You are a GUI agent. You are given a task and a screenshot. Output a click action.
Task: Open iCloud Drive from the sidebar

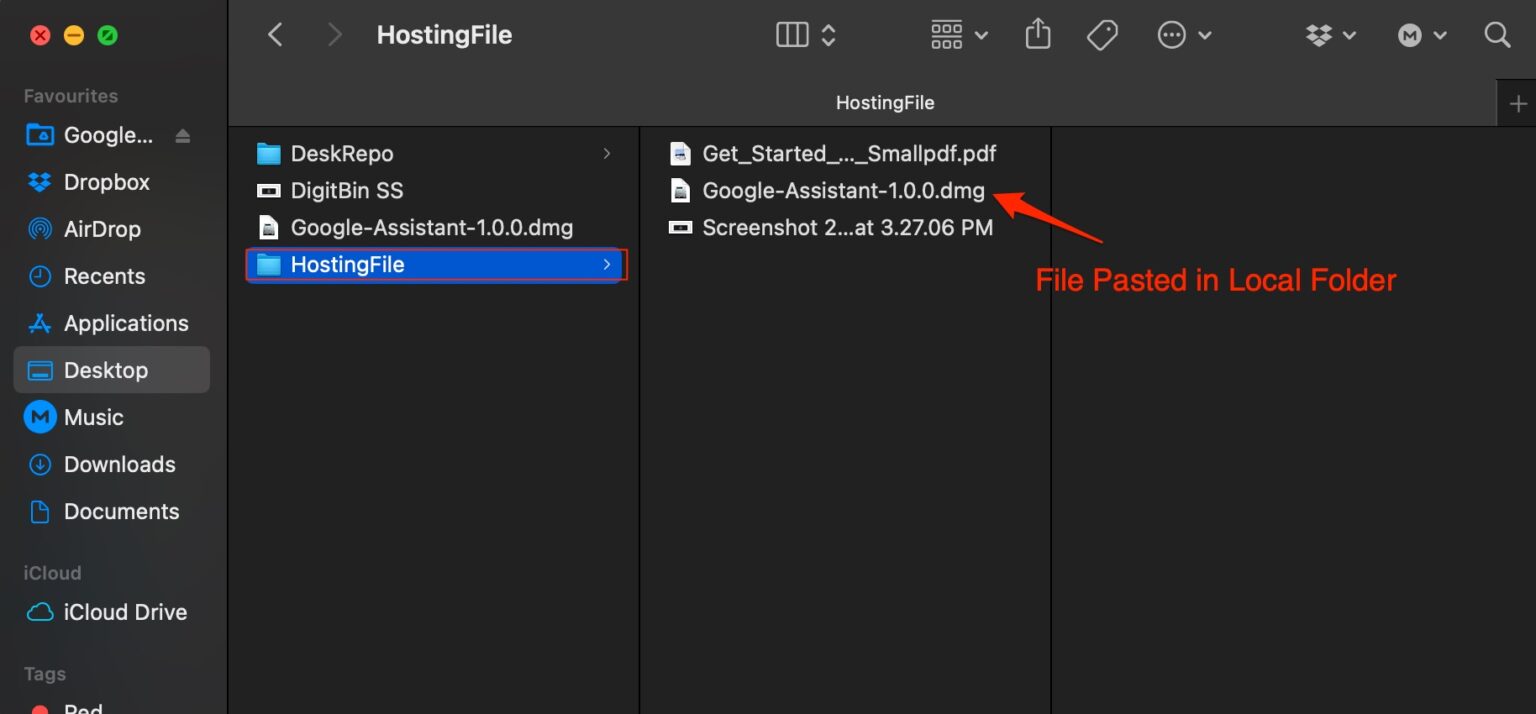pyautogui.click(x=125, y=612)
